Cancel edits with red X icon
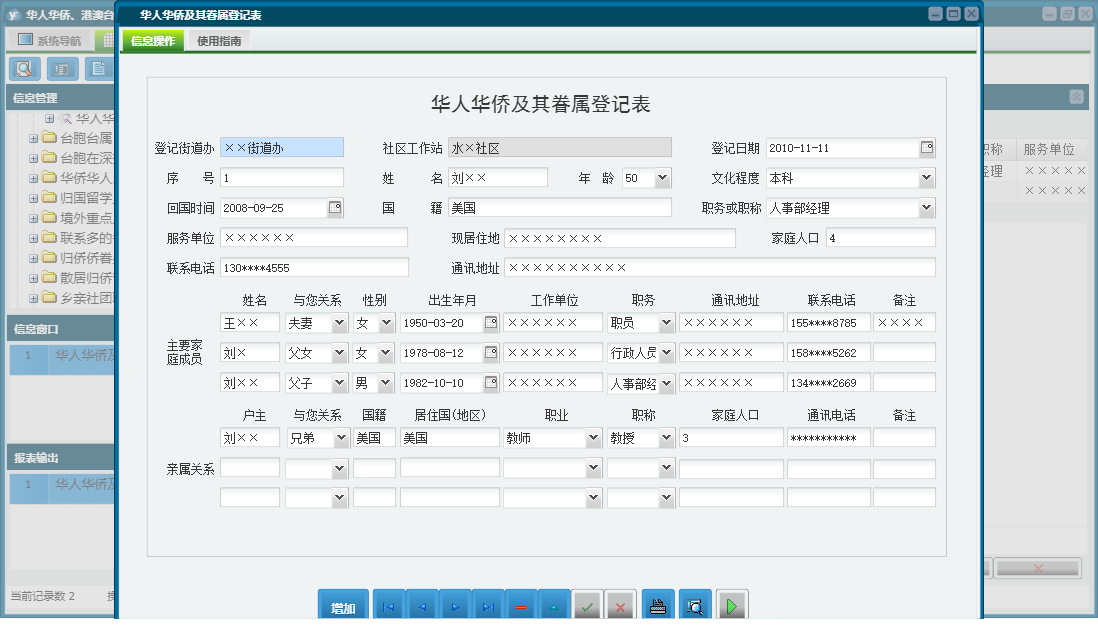This screenshot has height=635, width=1098. pos(620,607)
